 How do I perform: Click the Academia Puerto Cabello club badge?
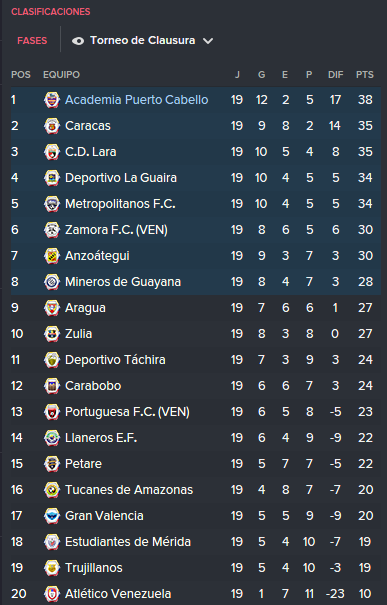click(52, 100)
